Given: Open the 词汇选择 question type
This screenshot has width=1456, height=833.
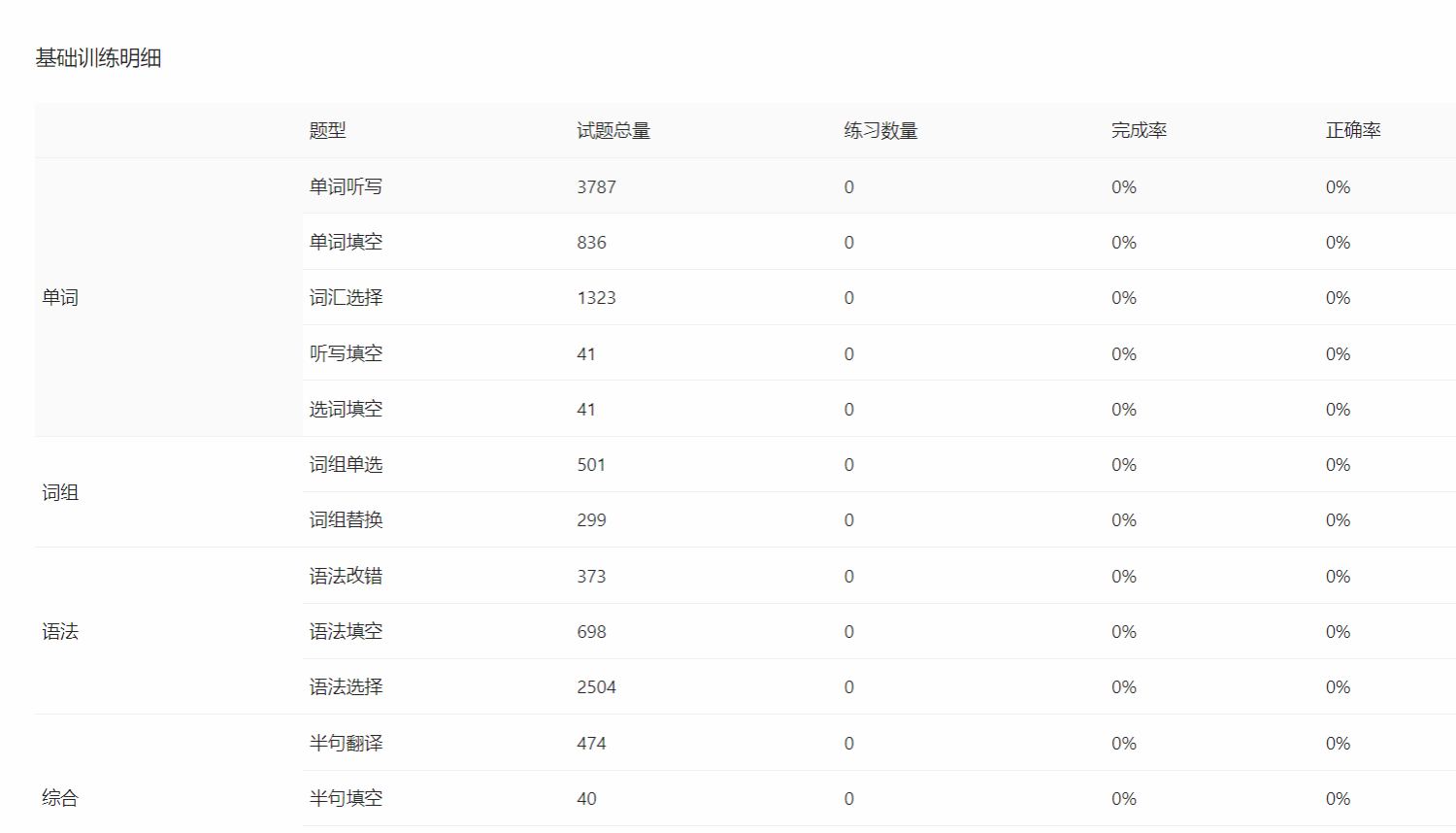Looking at the screenshot, I should (346, 297).
